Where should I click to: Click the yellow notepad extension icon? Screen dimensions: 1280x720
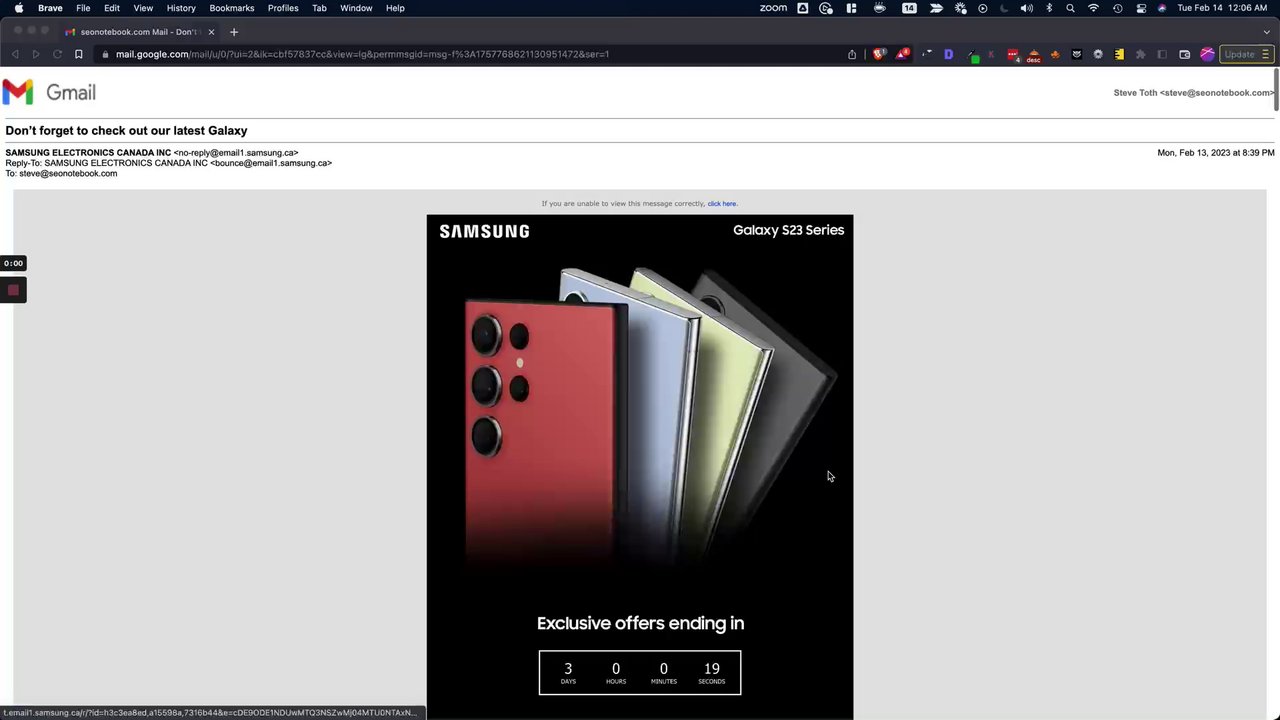coord(1119,54)
